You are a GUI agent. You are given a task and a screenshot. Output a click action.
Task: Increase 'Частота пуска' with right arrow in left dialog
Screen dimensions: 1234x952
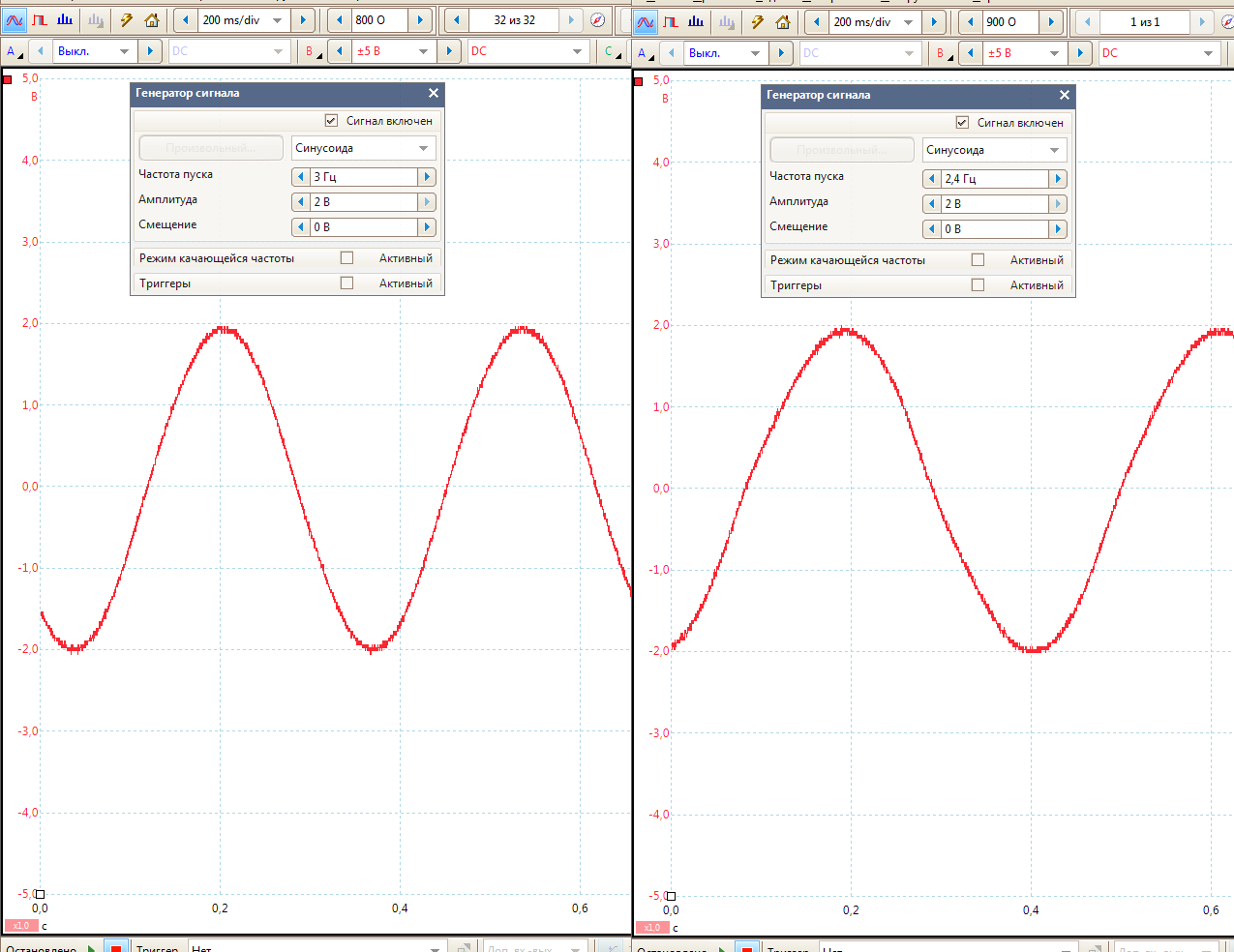427,177
